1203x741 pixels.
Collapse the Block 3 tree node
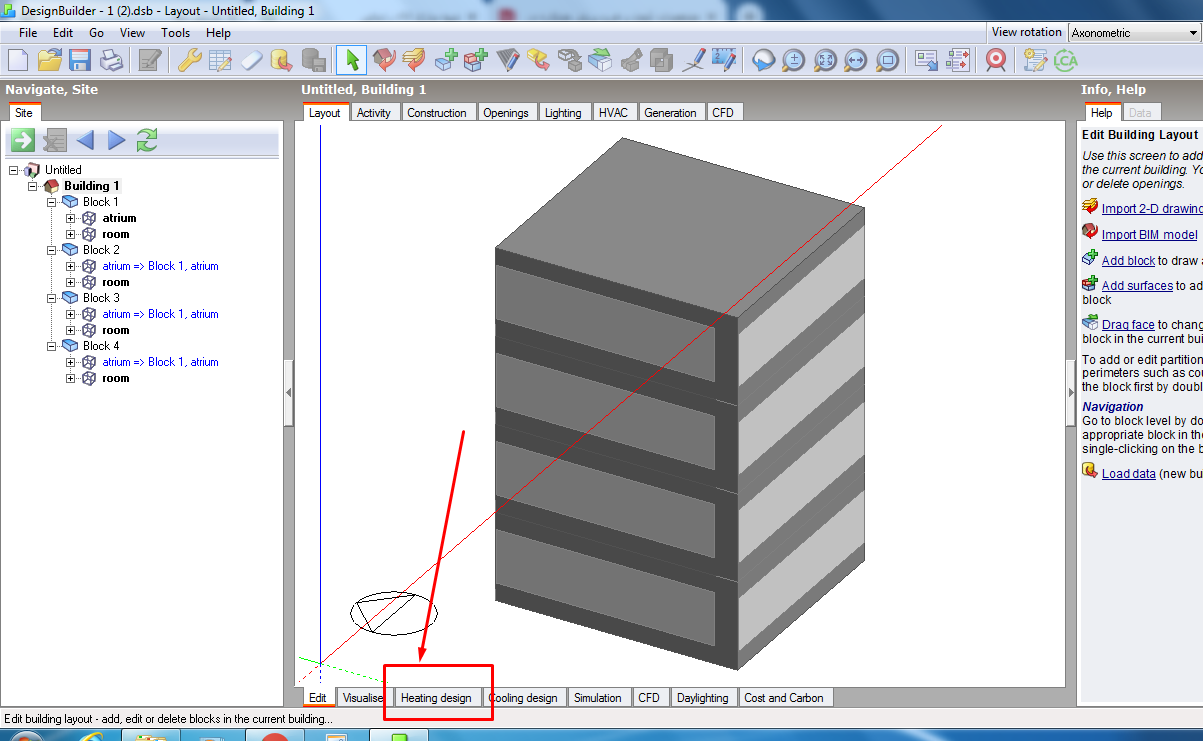coord(52,298)
